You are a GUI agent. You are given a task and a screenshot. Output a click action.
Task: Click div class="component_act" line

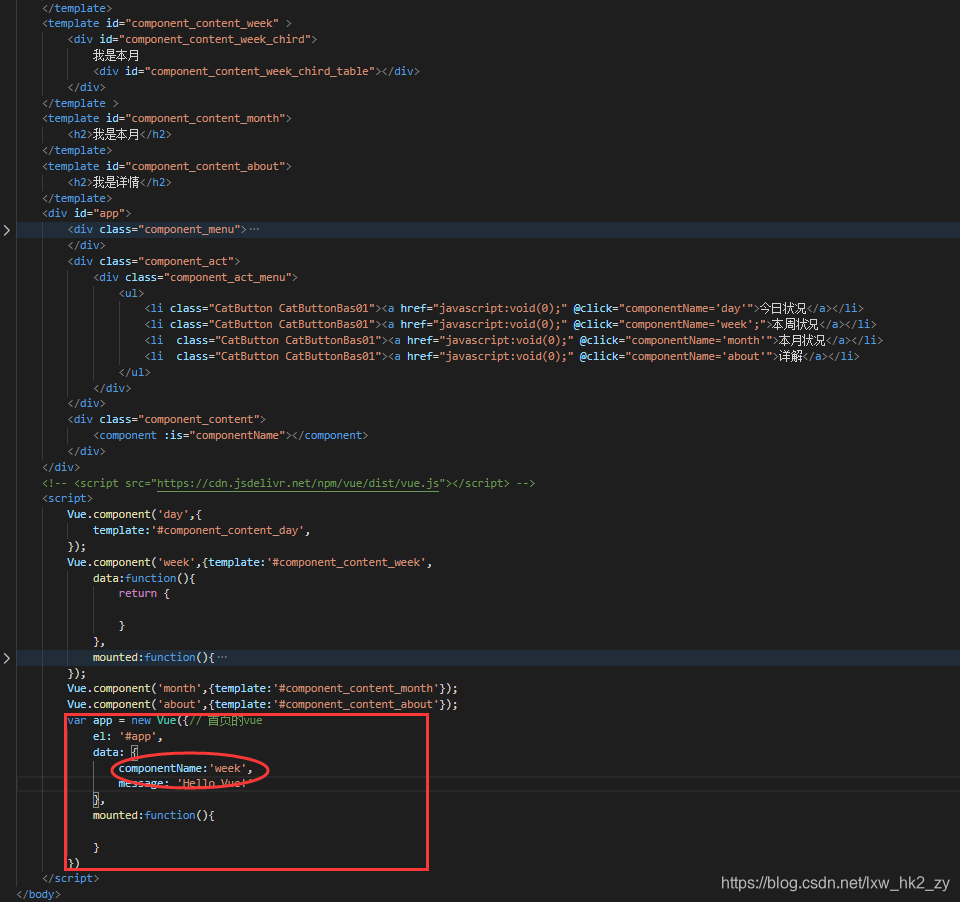[x=154, y=261]
